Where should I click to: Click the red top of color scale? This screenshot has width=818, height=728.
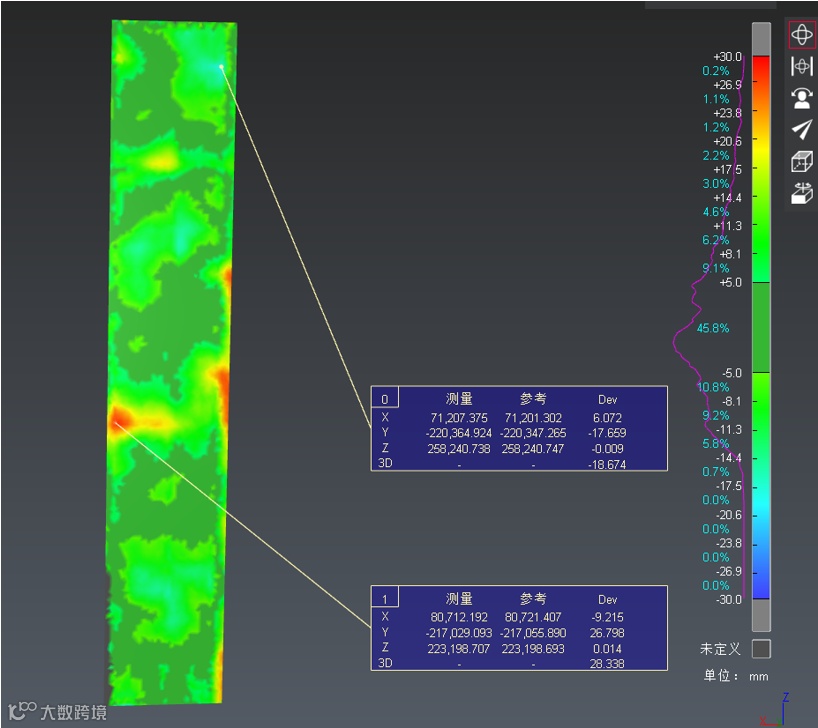pyautogui.click(x=761, y=65)
